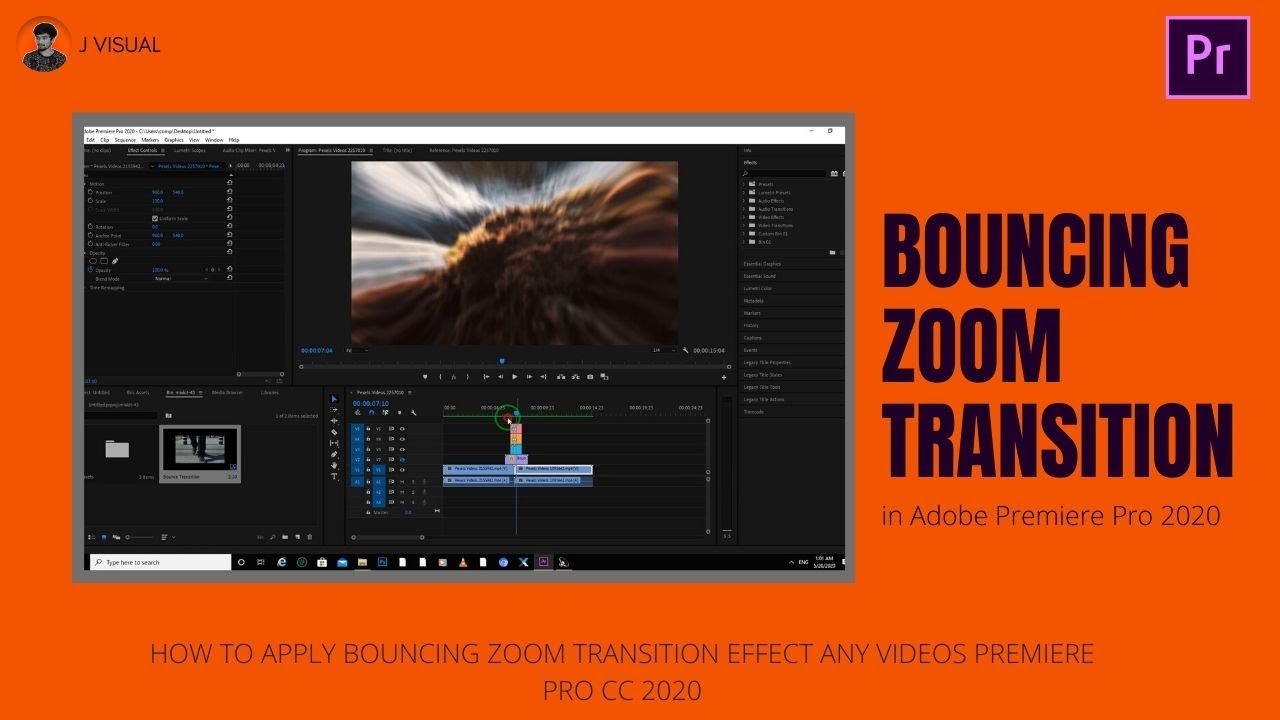1280x720 pixels.
Task: Toggle Snap magnet icon in timeline
Action: (x=372, y=413)
